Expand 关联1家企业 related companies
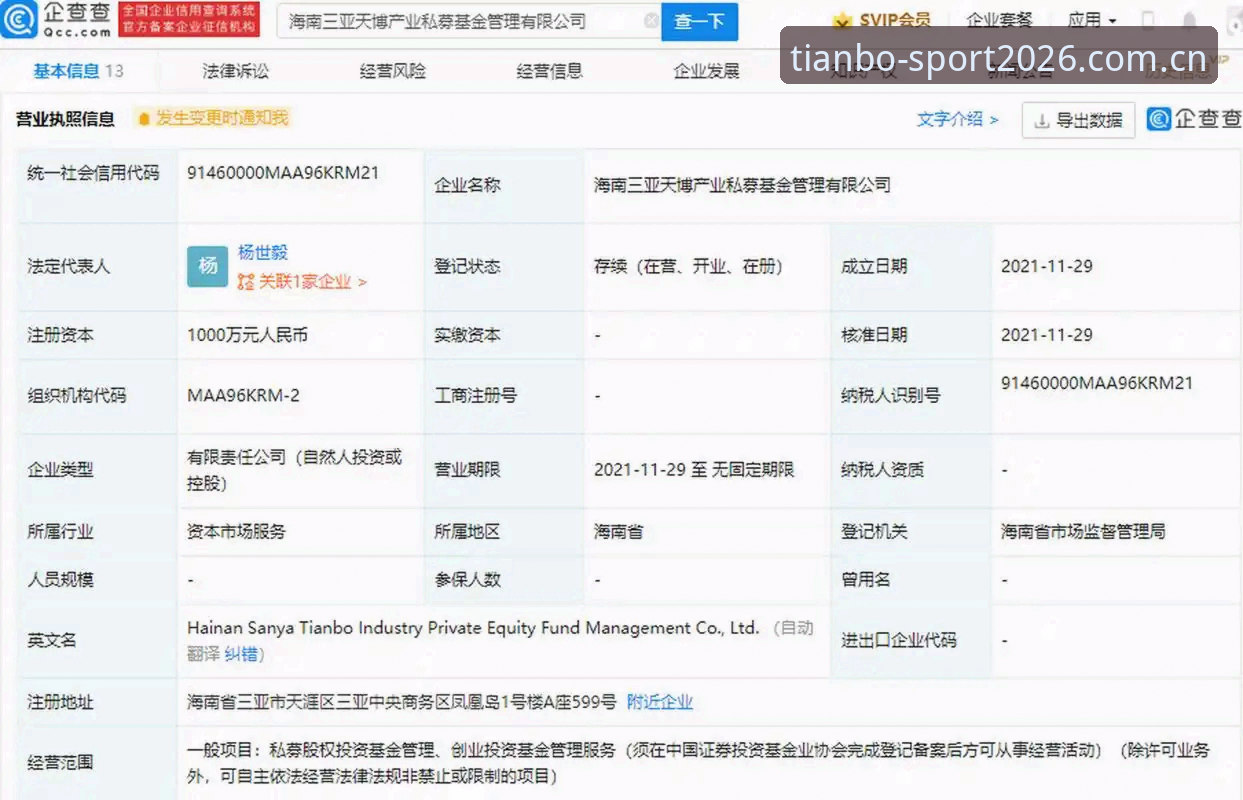 pos(302,282)
